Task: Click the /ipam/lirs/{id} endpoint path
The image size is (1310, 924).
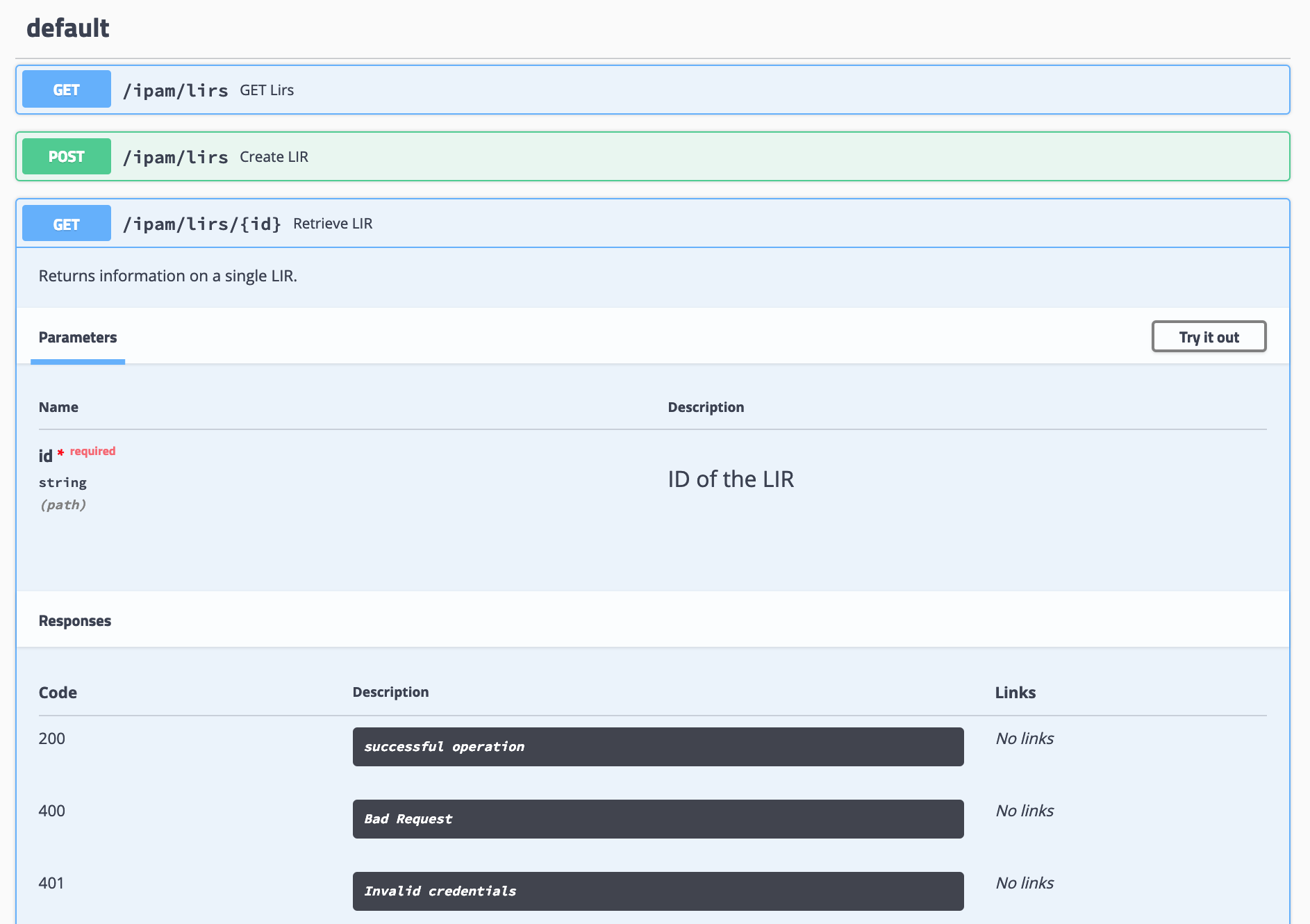Action: pyautogui.click(x=202, y=224)
